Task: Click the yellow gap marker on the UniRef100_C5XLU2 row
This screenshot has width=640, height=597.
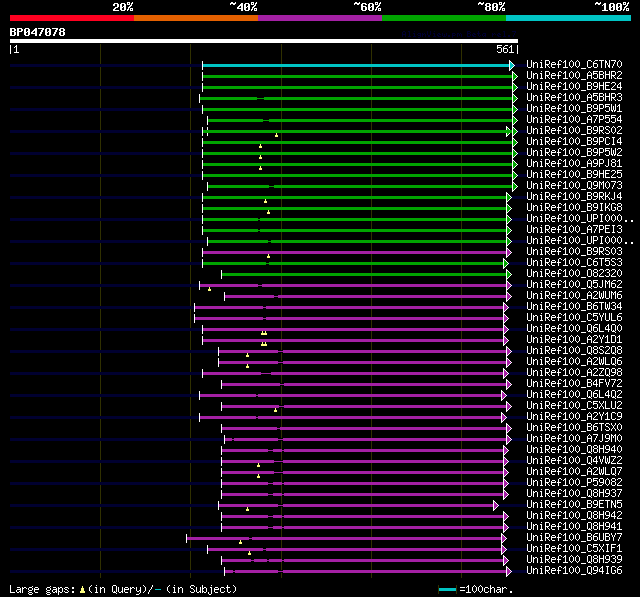Action: [x=276, y=409]
